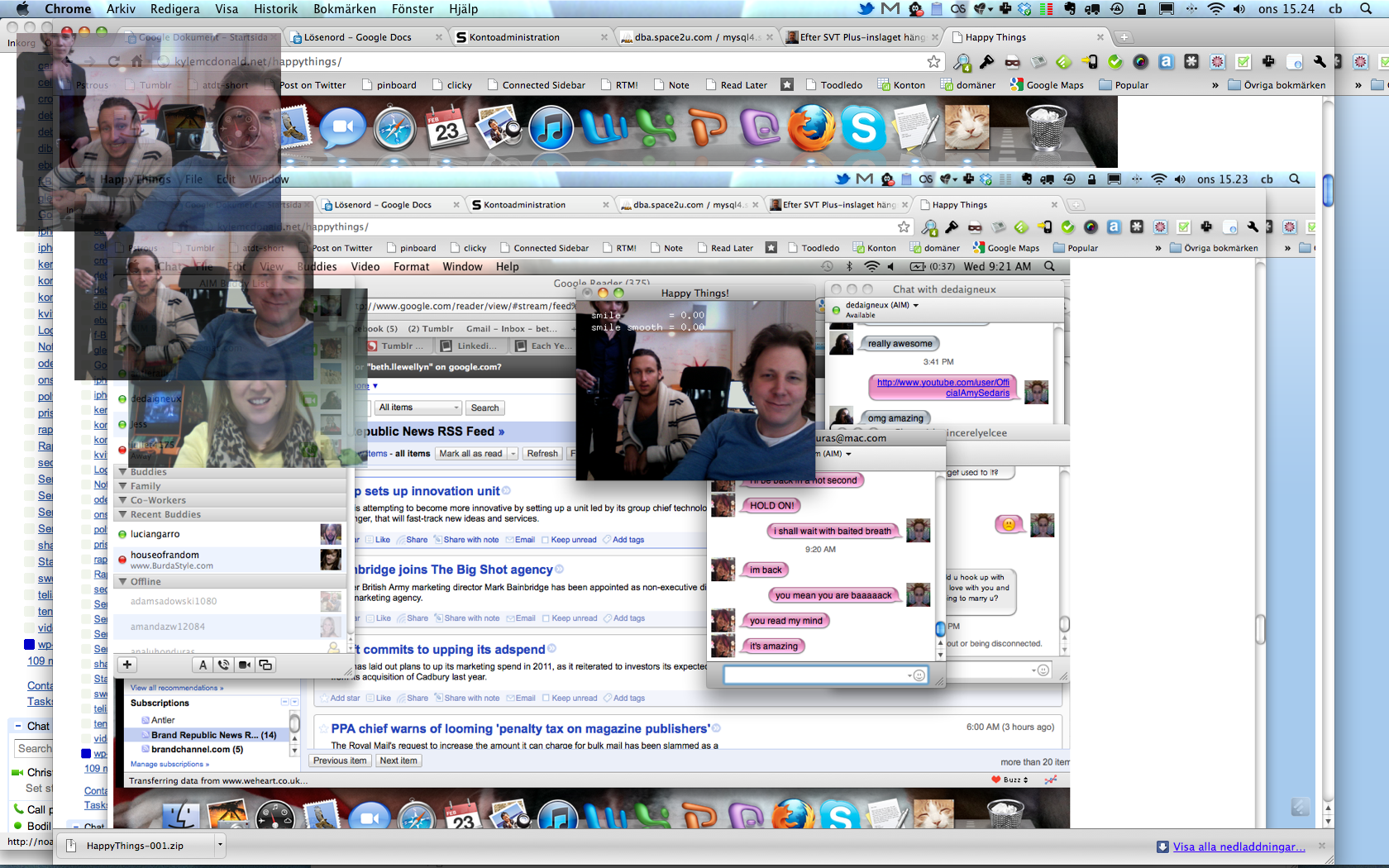1389x868 pixels.
Task: Open the All items dropdown in Reader
Action: [418, 408]
